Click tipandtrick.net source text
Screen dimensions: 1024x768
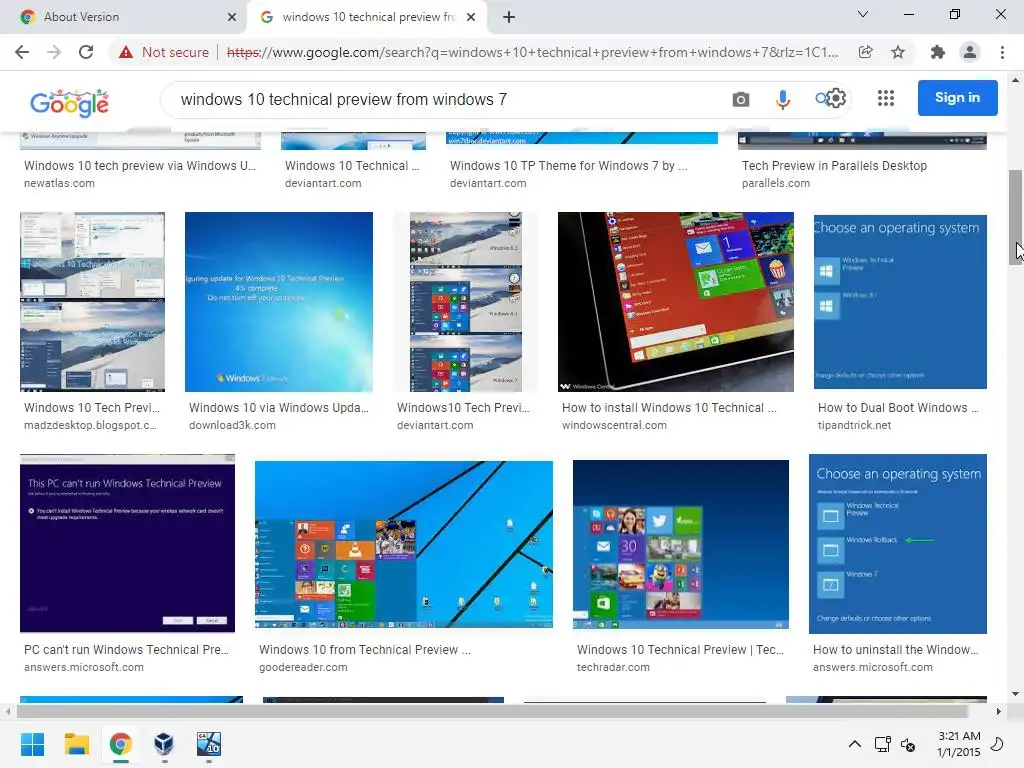854,425
